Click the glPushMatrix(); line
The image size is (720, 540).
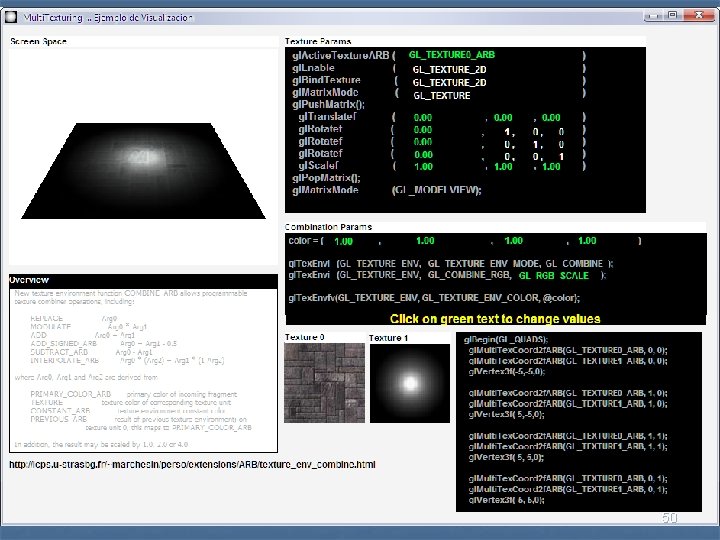(x=328, y=105)
